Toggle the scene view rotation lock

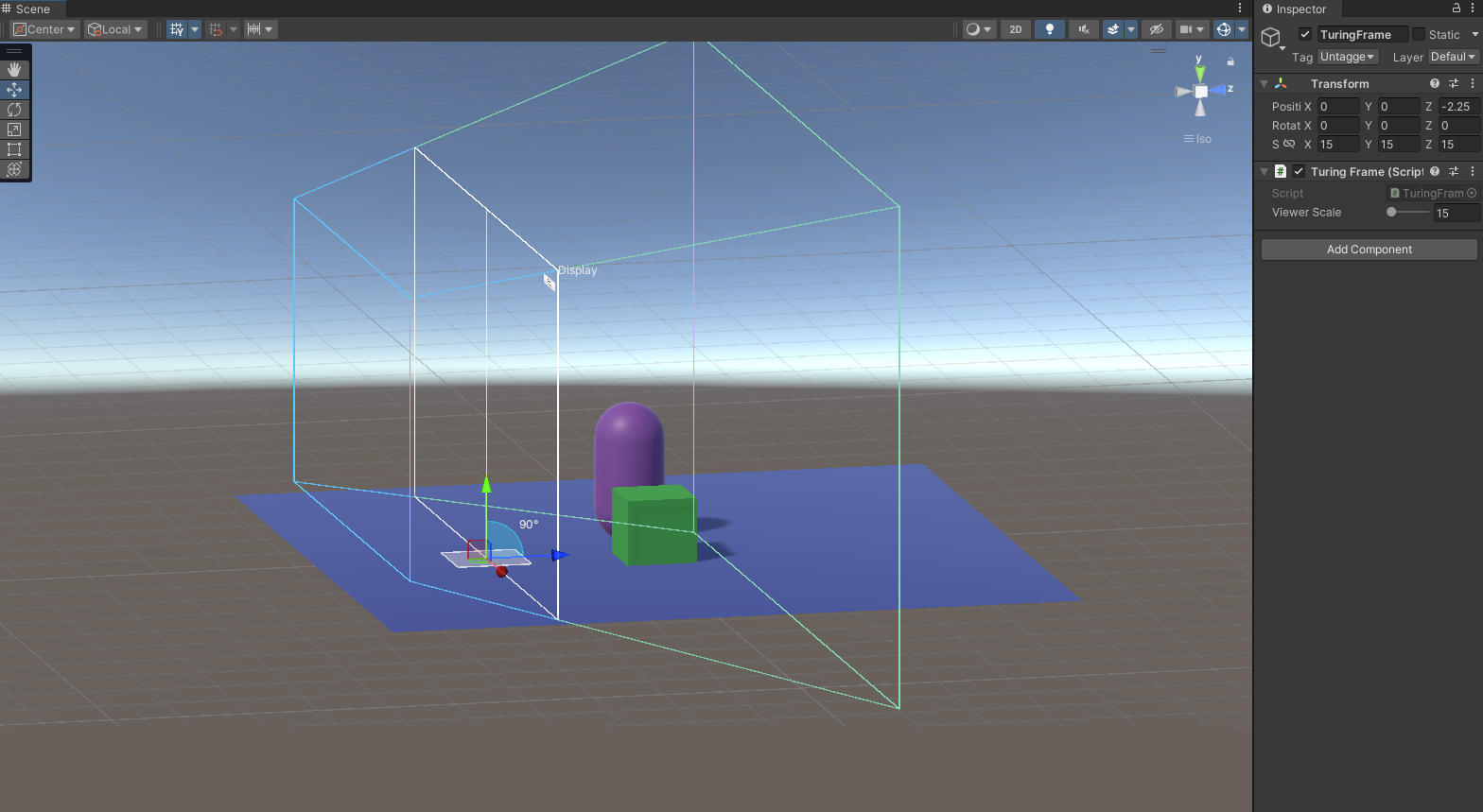[1230, 61]
